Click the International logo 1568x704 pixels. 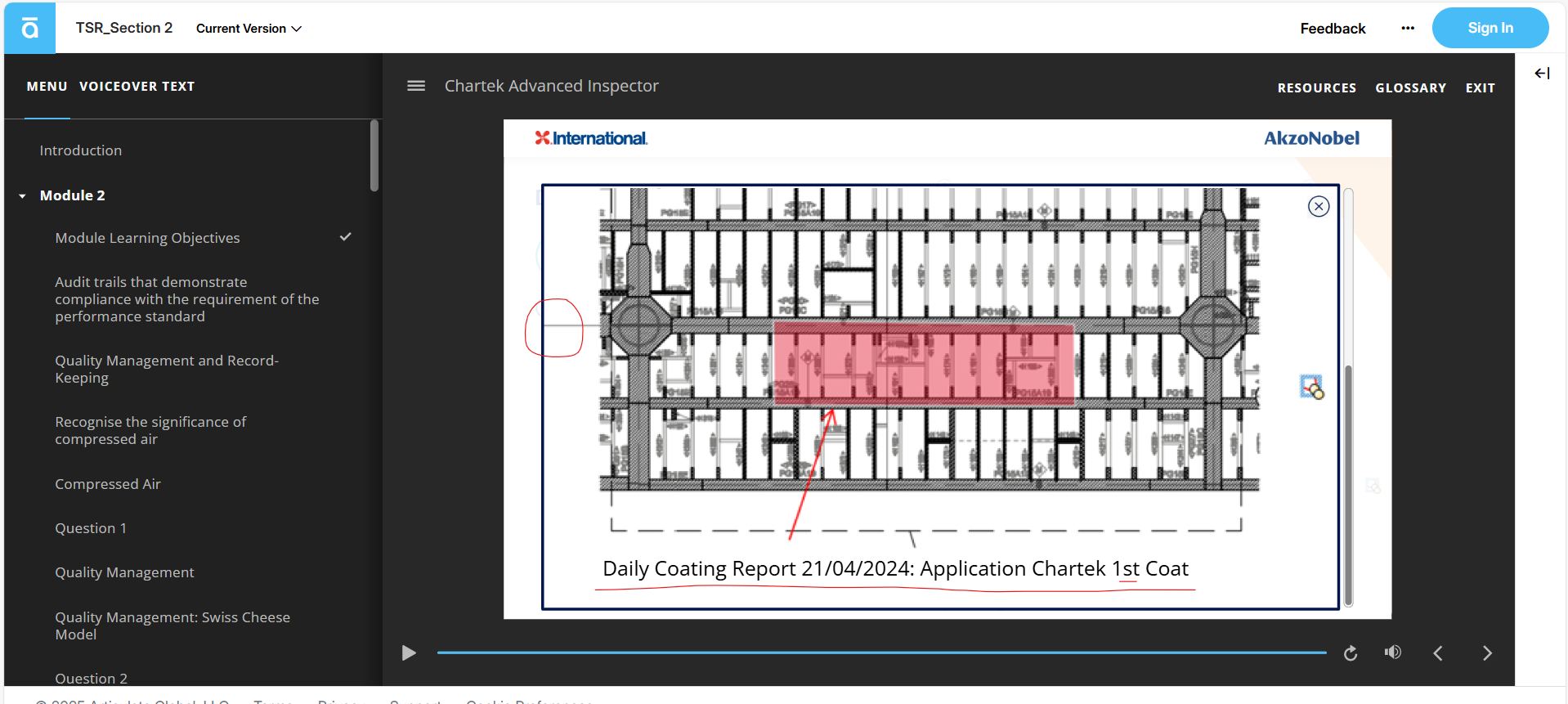[x=591, y=138]
